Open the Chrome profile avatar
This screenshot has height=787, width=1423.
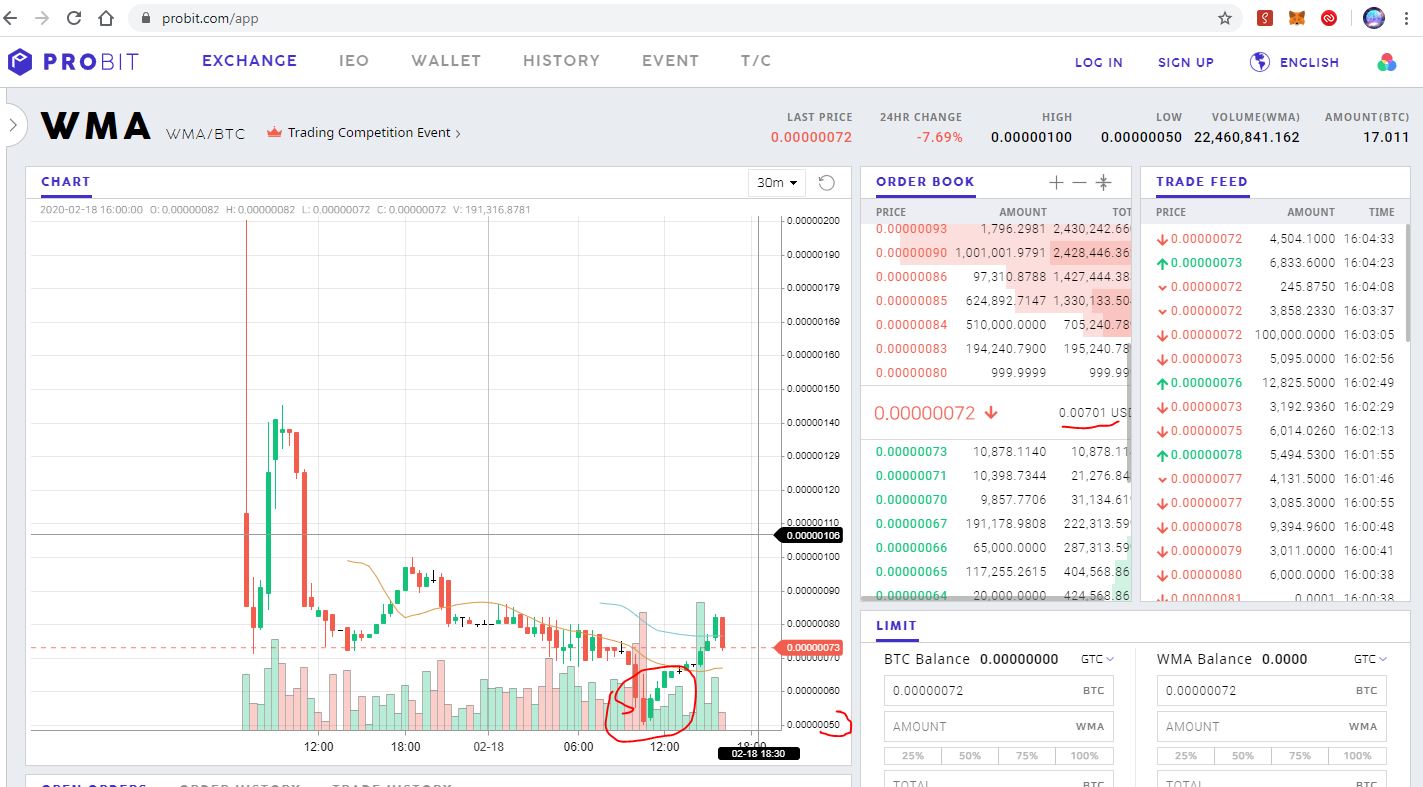(x=1373, y=17)
